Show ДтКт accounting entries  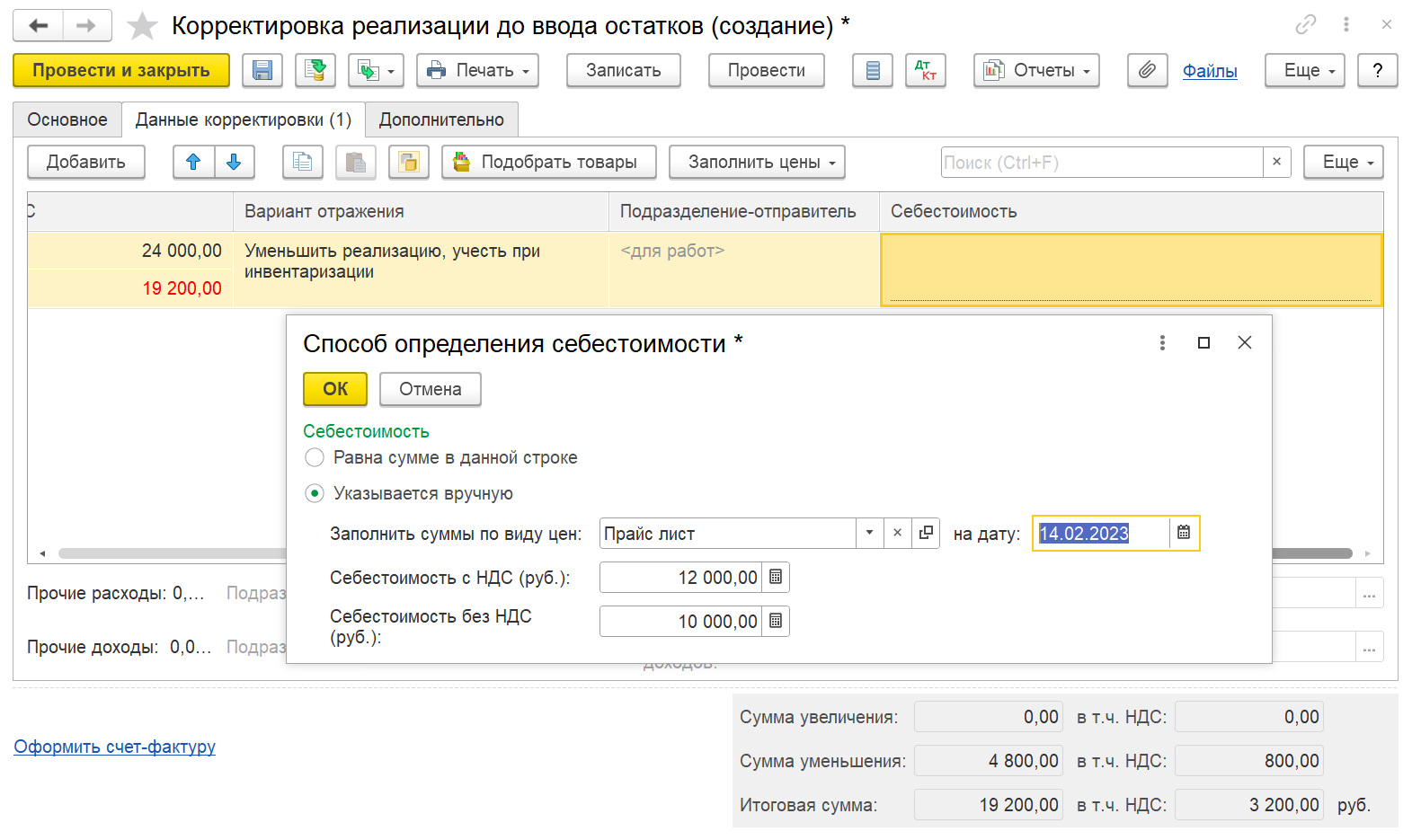point(926,70)
